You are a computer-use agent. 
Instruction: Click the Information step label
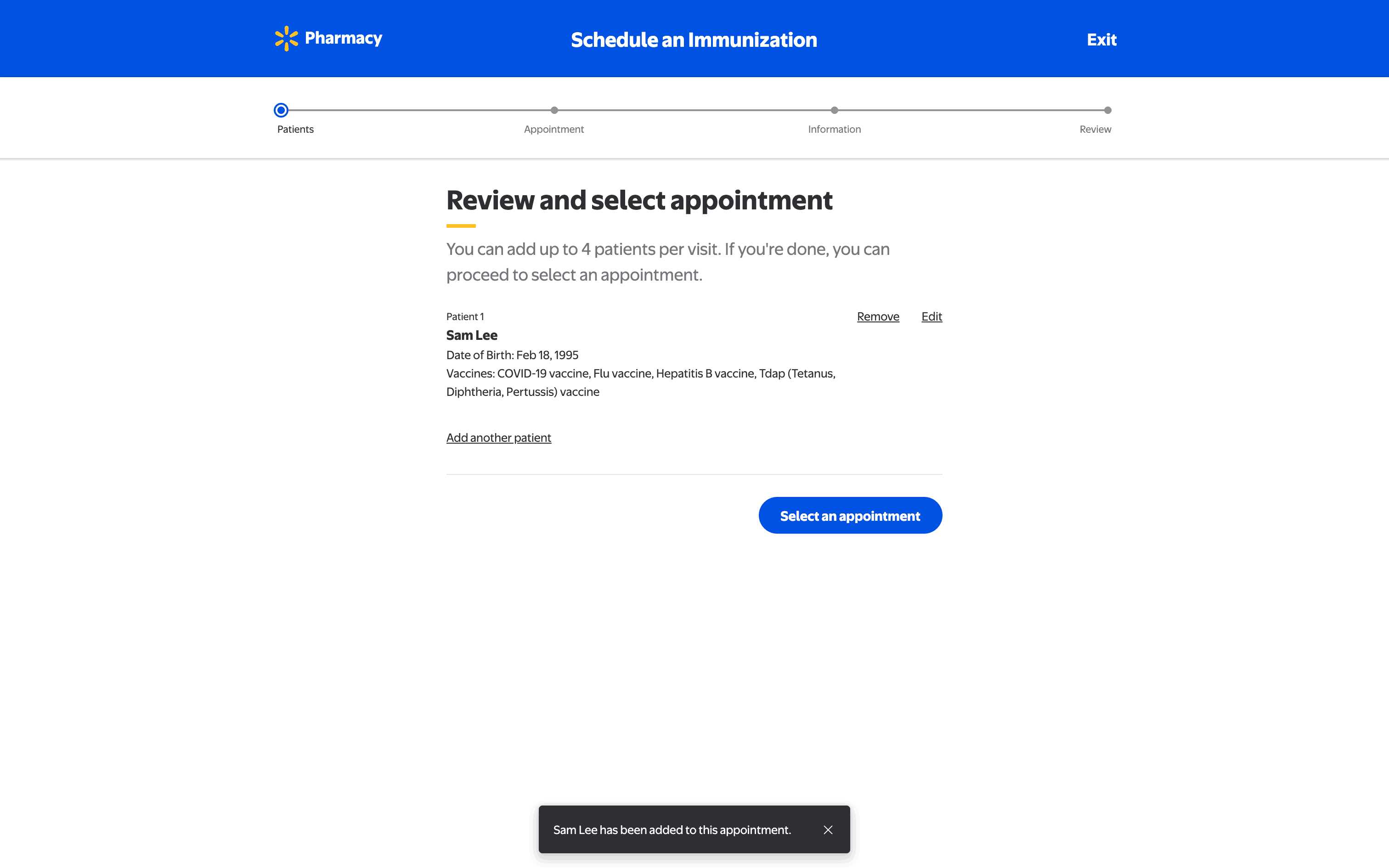click(834, 129)
